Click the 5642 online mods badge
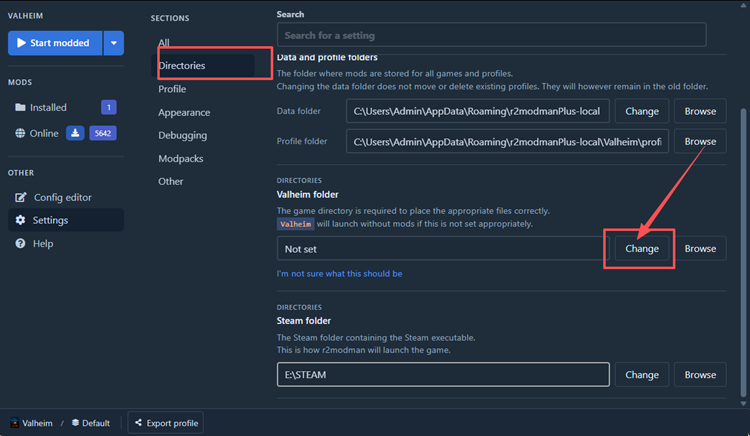This screenshot has width=750, height=436. 103,133
